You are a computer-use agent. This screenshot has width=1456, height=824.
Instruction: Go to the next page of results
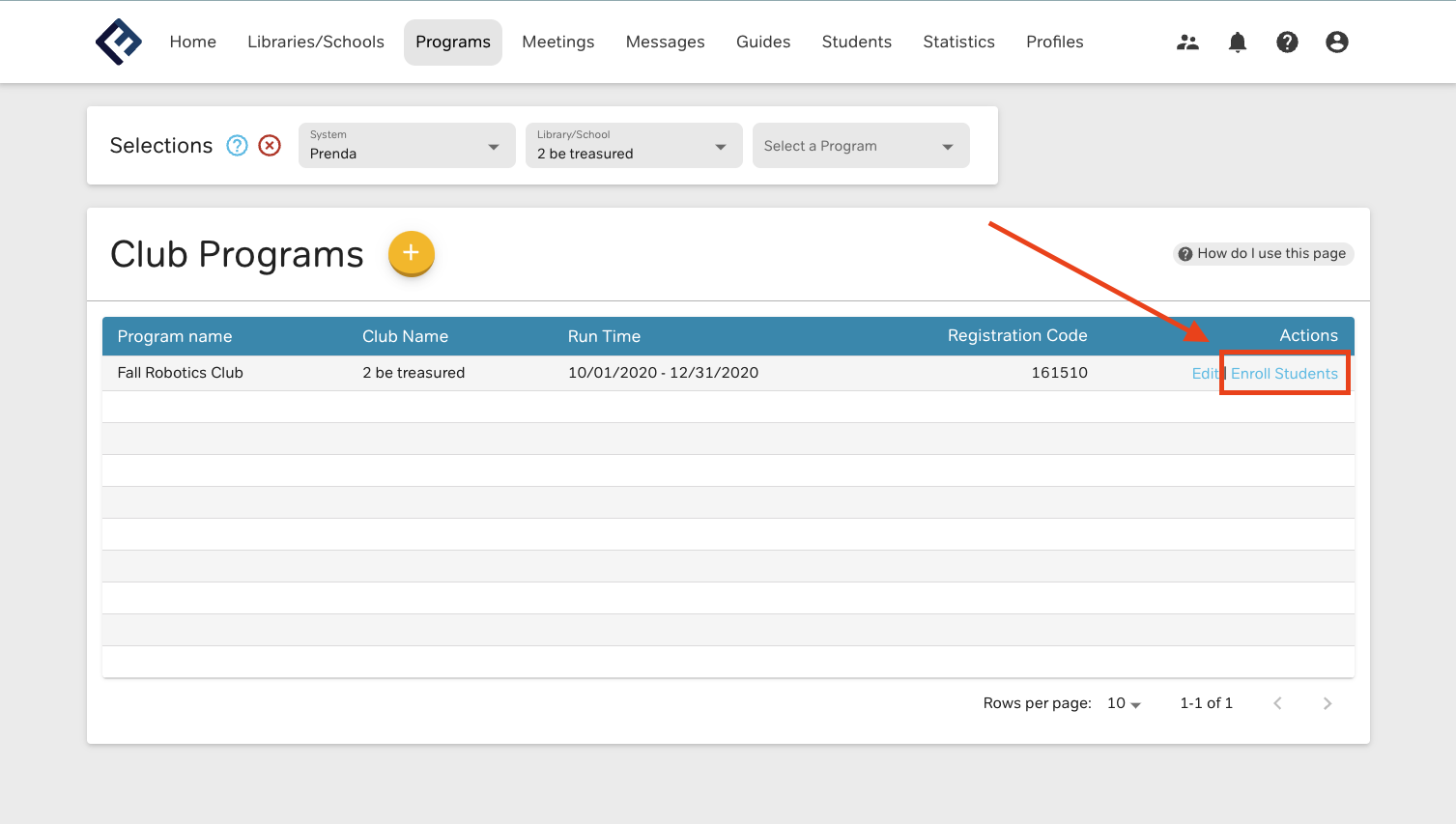(1328, 703)
